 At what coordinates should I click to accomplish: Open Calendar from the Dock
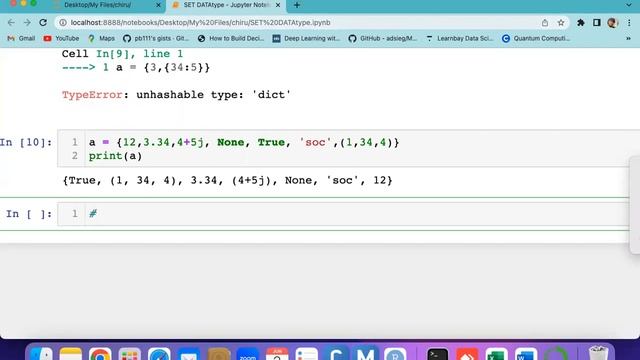(277, 353)
